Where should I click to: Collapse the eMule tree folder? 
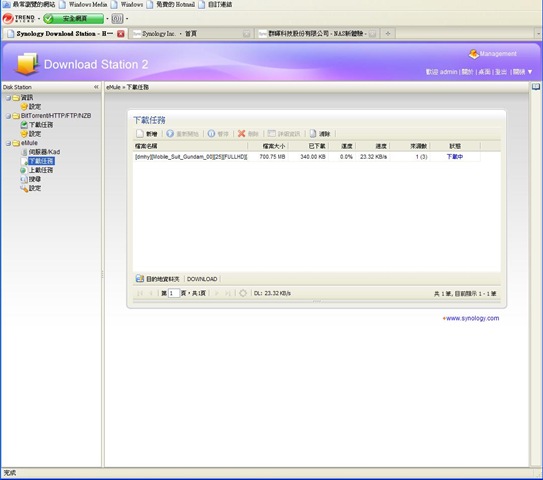click(8, 143)
